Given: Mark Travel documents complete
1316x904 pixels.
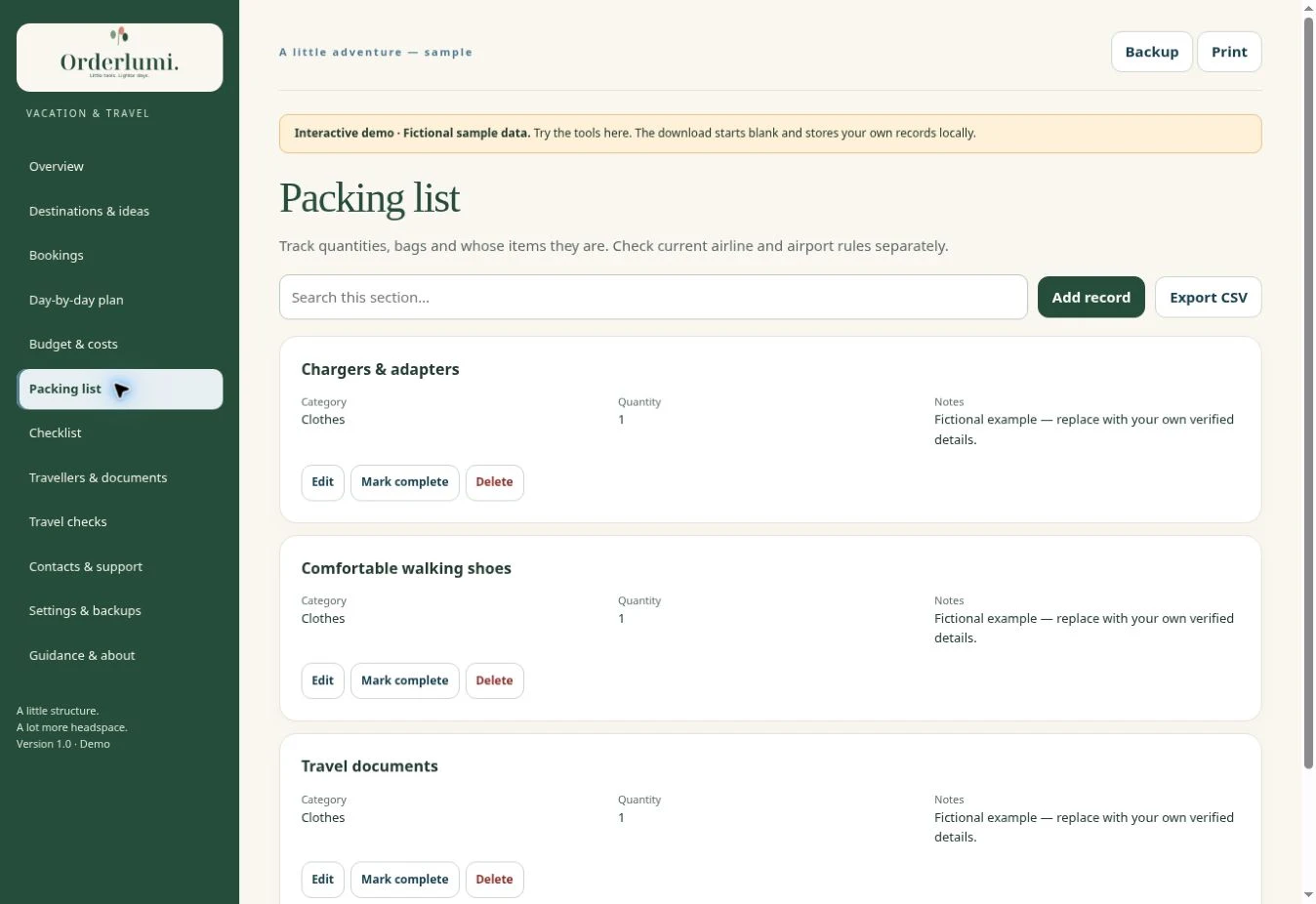Looking at the screenshot, I should [x=404, y=880].
